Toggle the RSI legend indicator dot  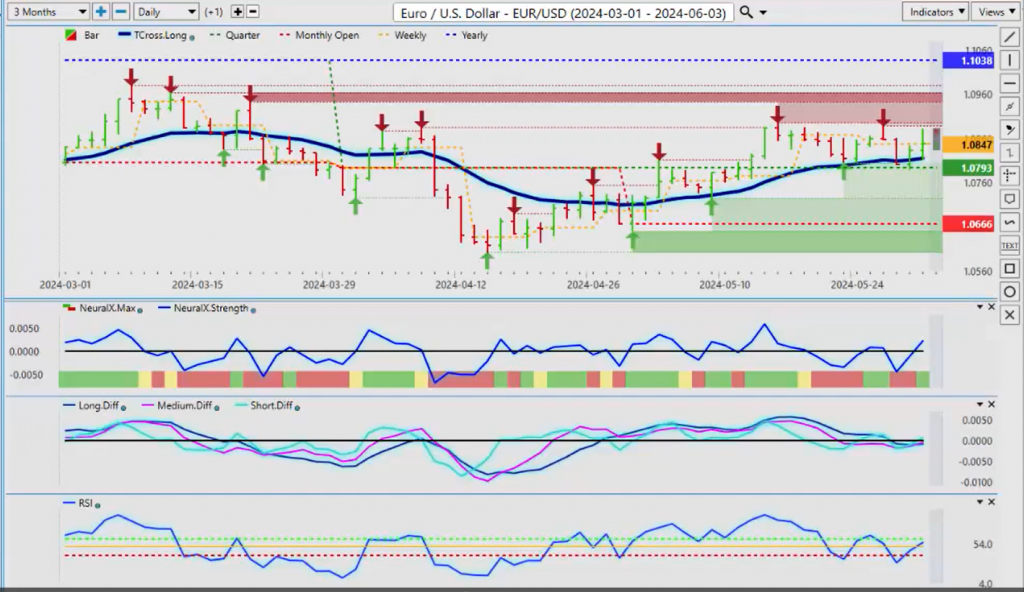click(x=98, y=505)
